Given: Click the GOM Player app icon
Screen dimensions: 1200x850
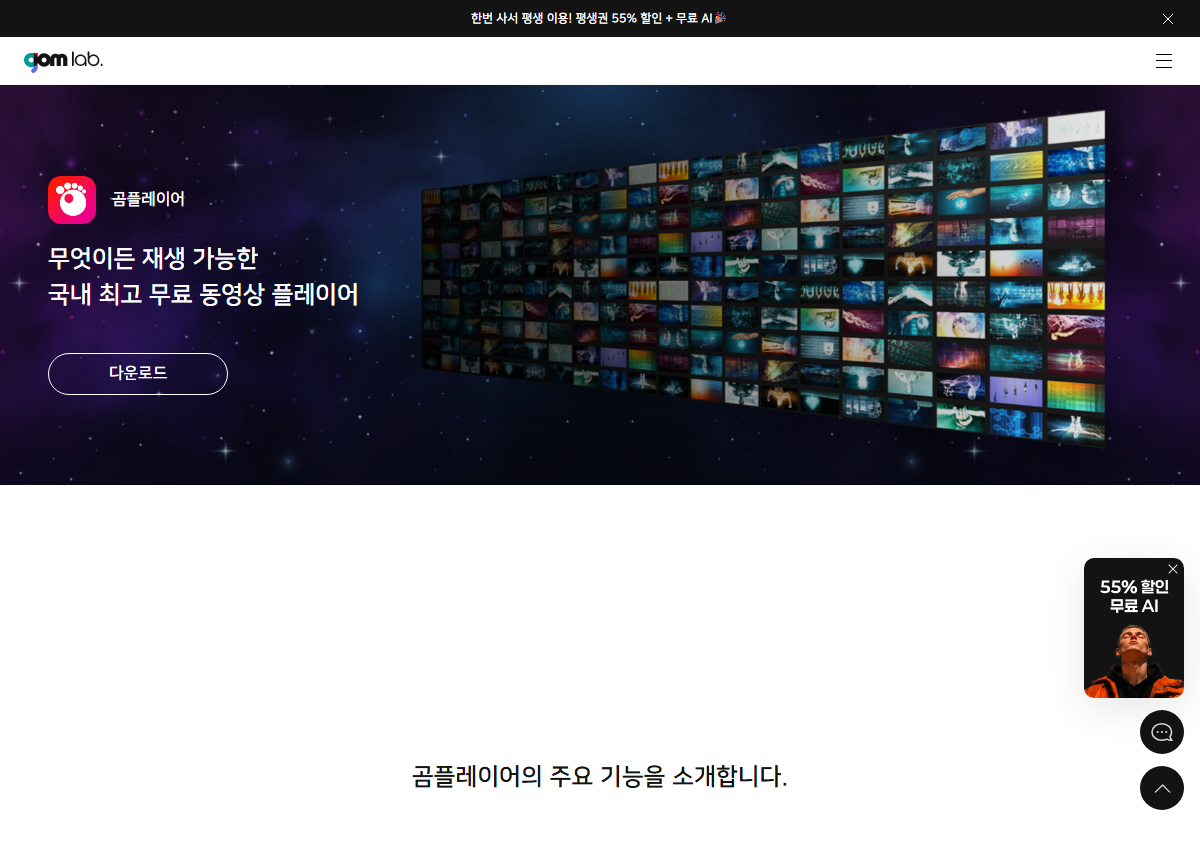Looking at the screenshot, I should point(72,200).
